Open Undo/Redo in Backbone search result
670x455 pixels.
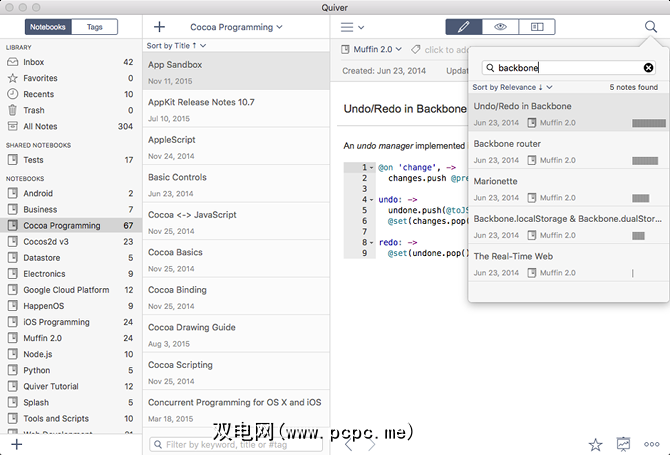point(568,112)
